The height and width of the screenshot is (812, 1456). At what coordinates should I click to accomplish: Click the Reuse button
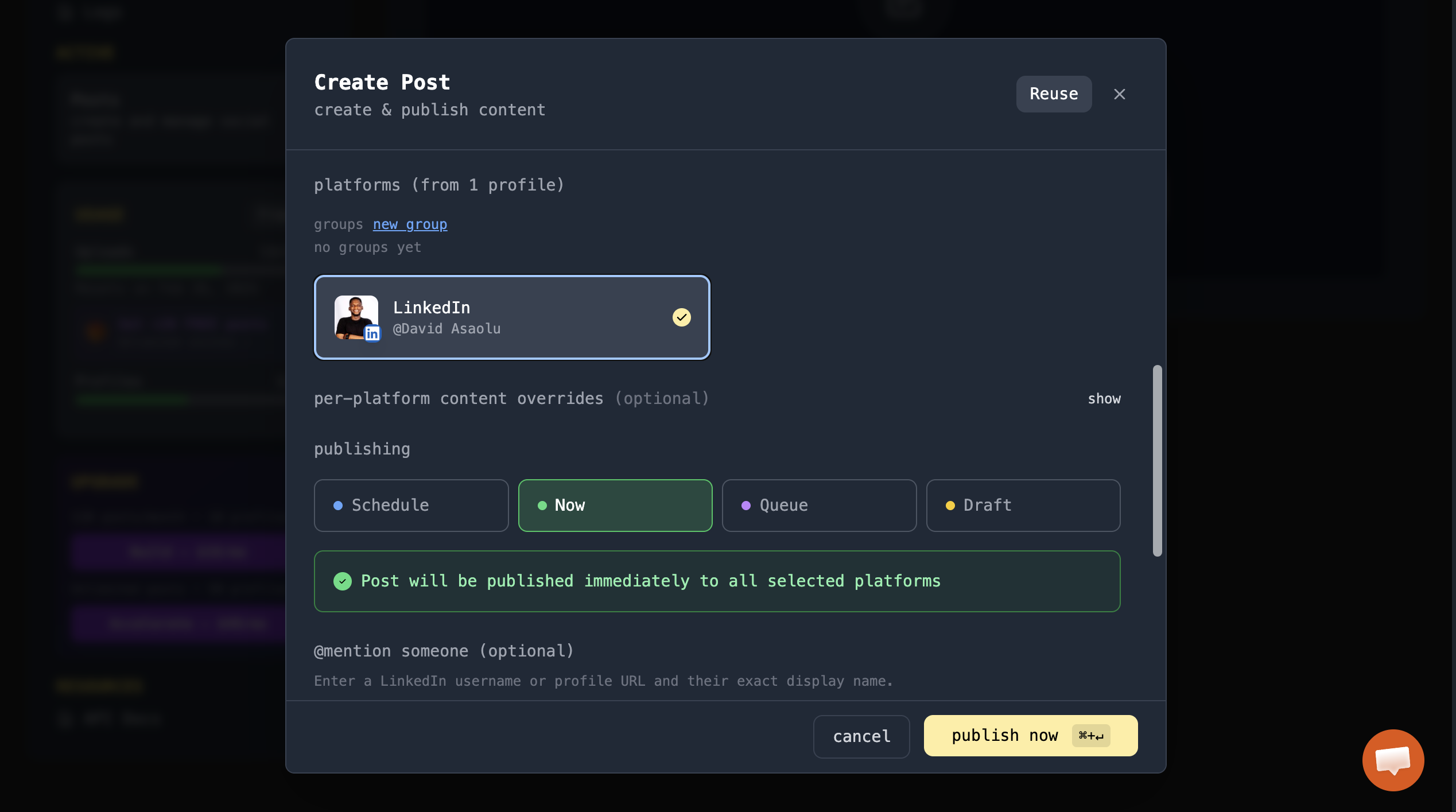(1054, 94)
